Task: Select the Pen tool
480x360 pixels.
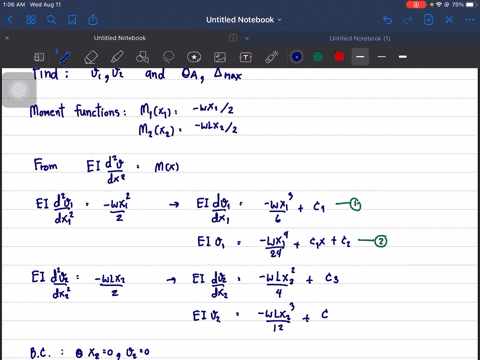Action: tap(65, 57)
